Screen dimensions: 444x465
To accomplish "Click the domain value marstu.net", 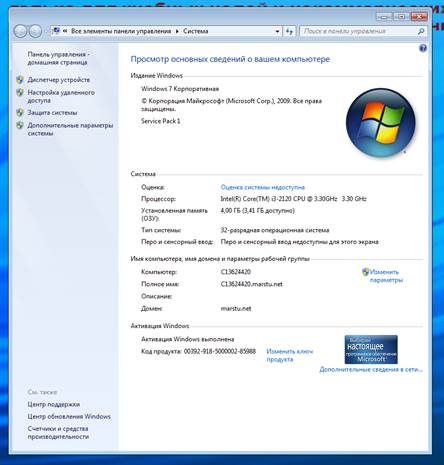I will (x=236, y=309).
